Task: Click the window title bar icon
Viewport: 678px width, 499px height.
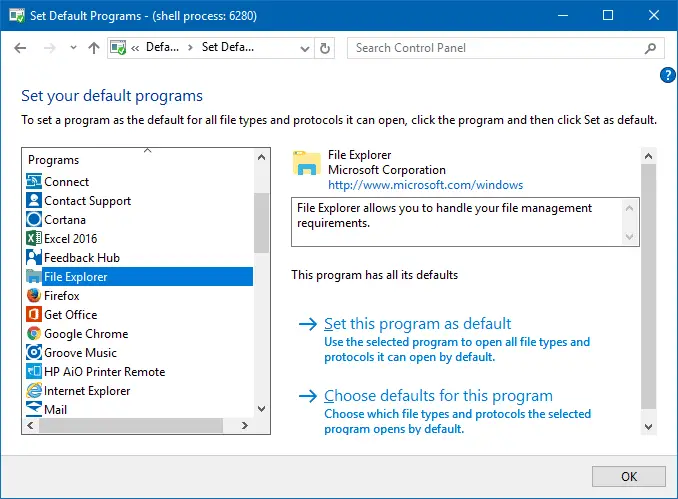Action: point(17,16)
